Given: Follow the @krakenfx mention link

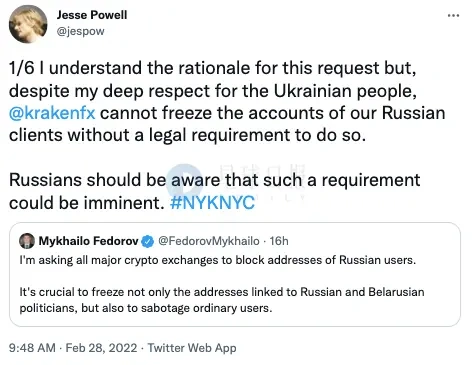Looking at the screenshot, I should (52, 113).
